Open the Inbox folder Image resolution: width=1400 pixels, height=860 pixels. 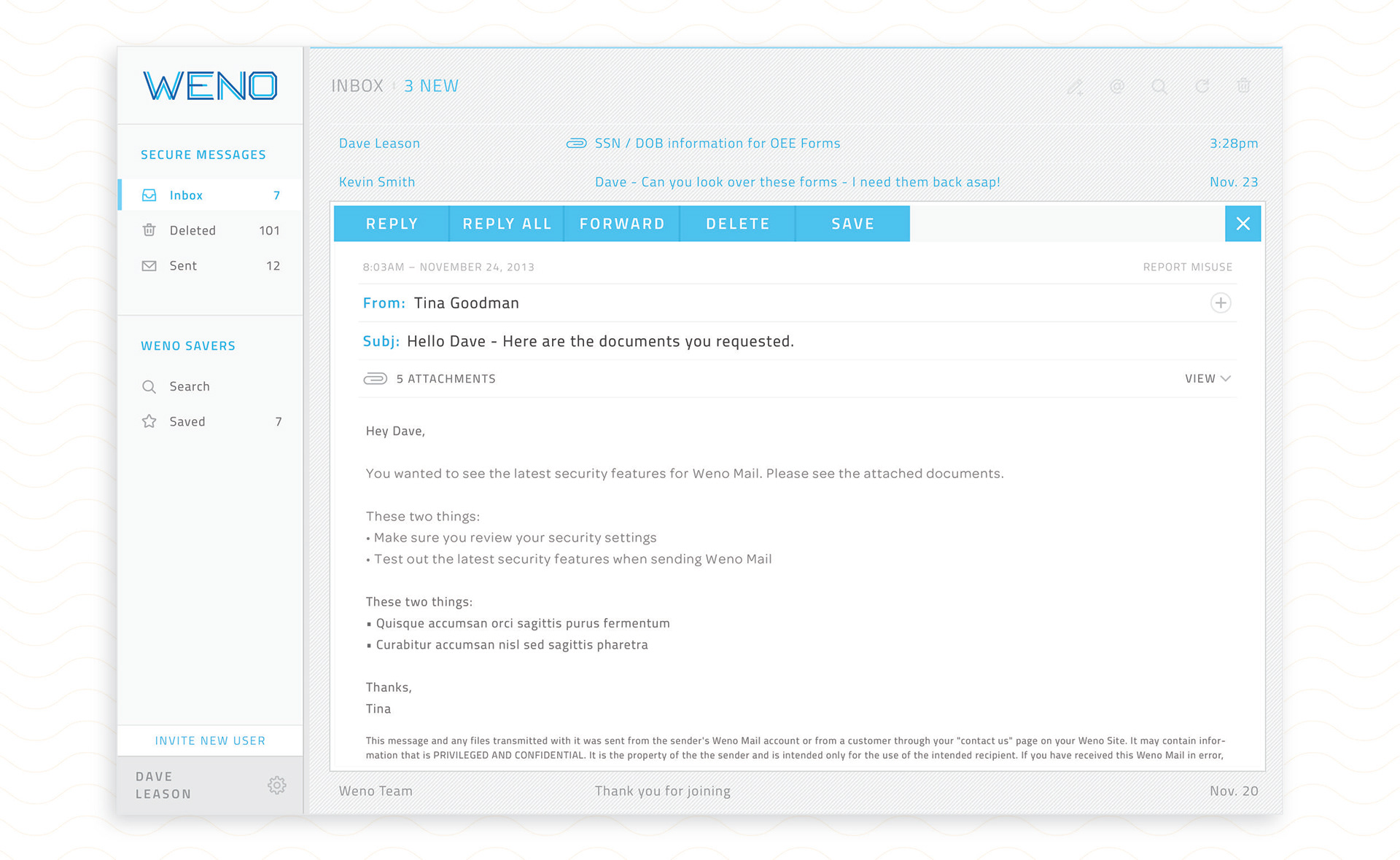[210, 195]
